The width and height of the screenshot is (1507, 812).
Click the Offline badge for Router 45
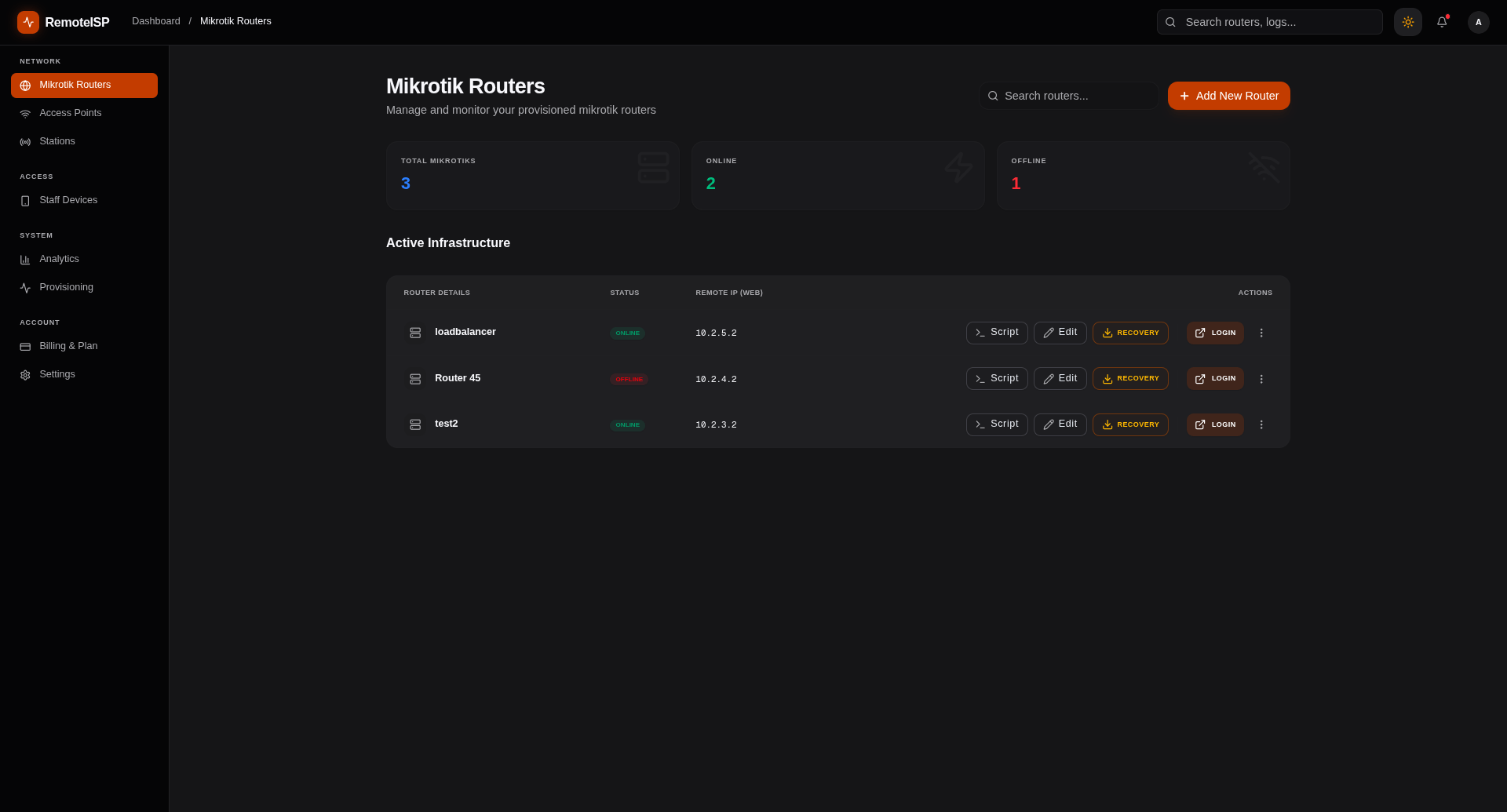(x=629, y=380)
